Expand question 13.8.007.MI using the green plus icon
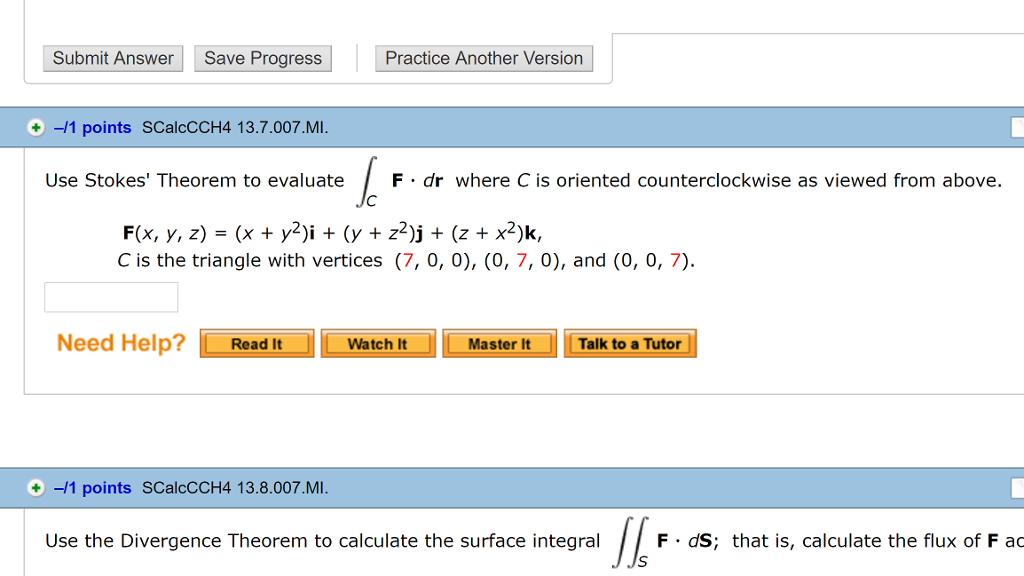This screenshot has width=1024, height=576. (36, 488)
